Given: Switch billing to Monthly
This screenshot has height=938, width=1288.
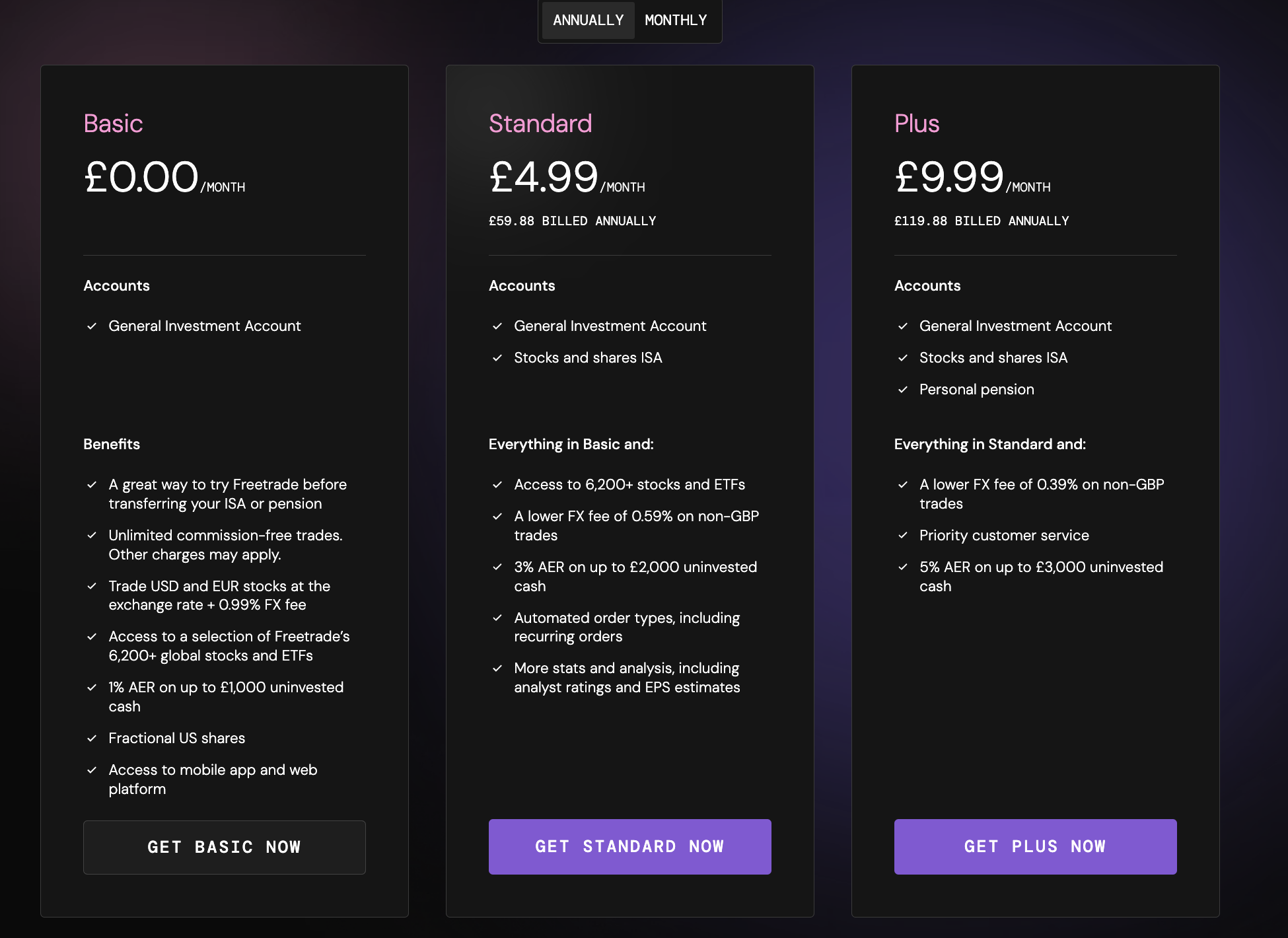Looking at the screenshot, I should coord(676,20).
